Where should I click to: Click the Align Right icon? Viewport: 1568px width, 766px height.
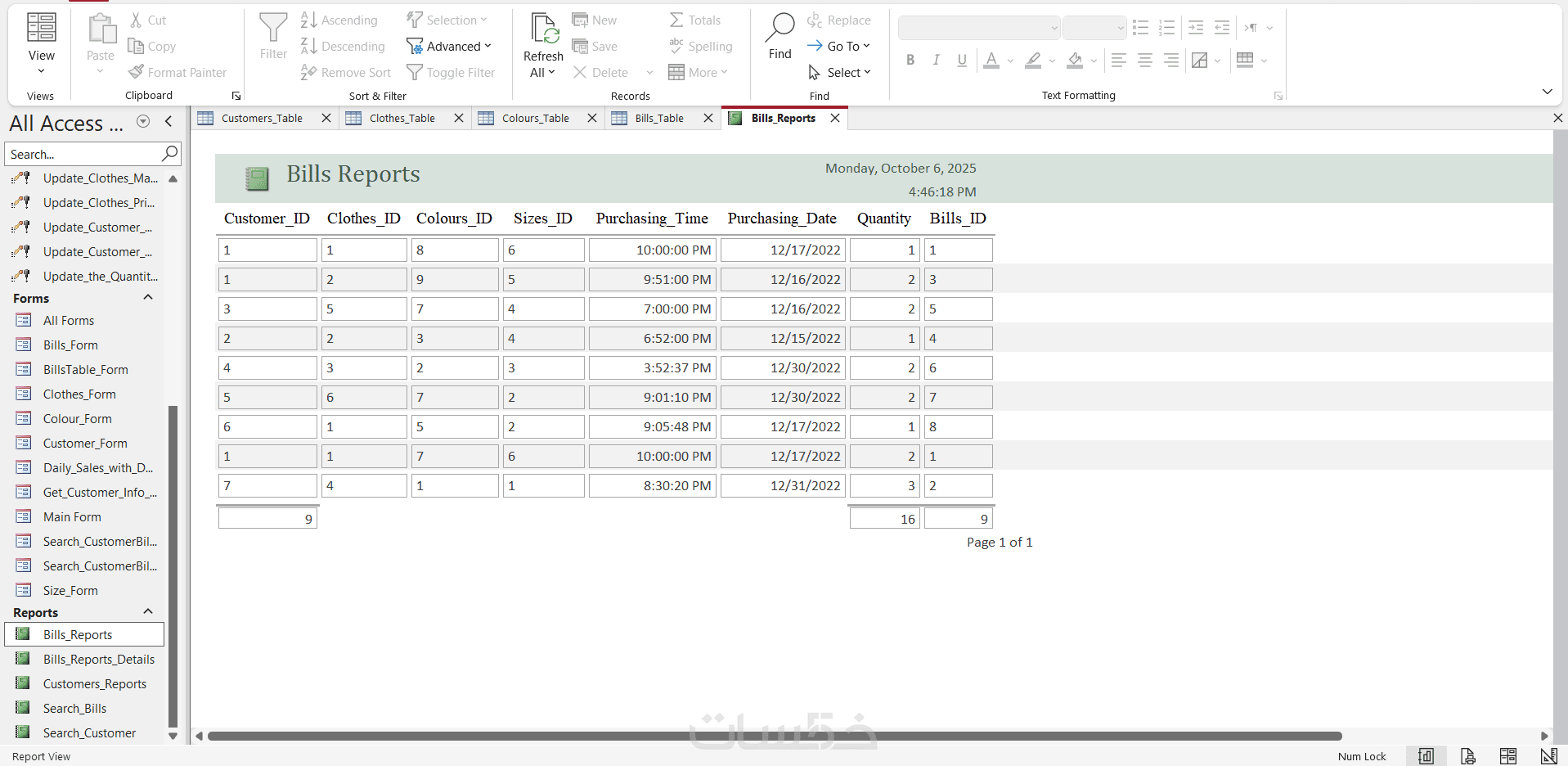(1171, 60)
